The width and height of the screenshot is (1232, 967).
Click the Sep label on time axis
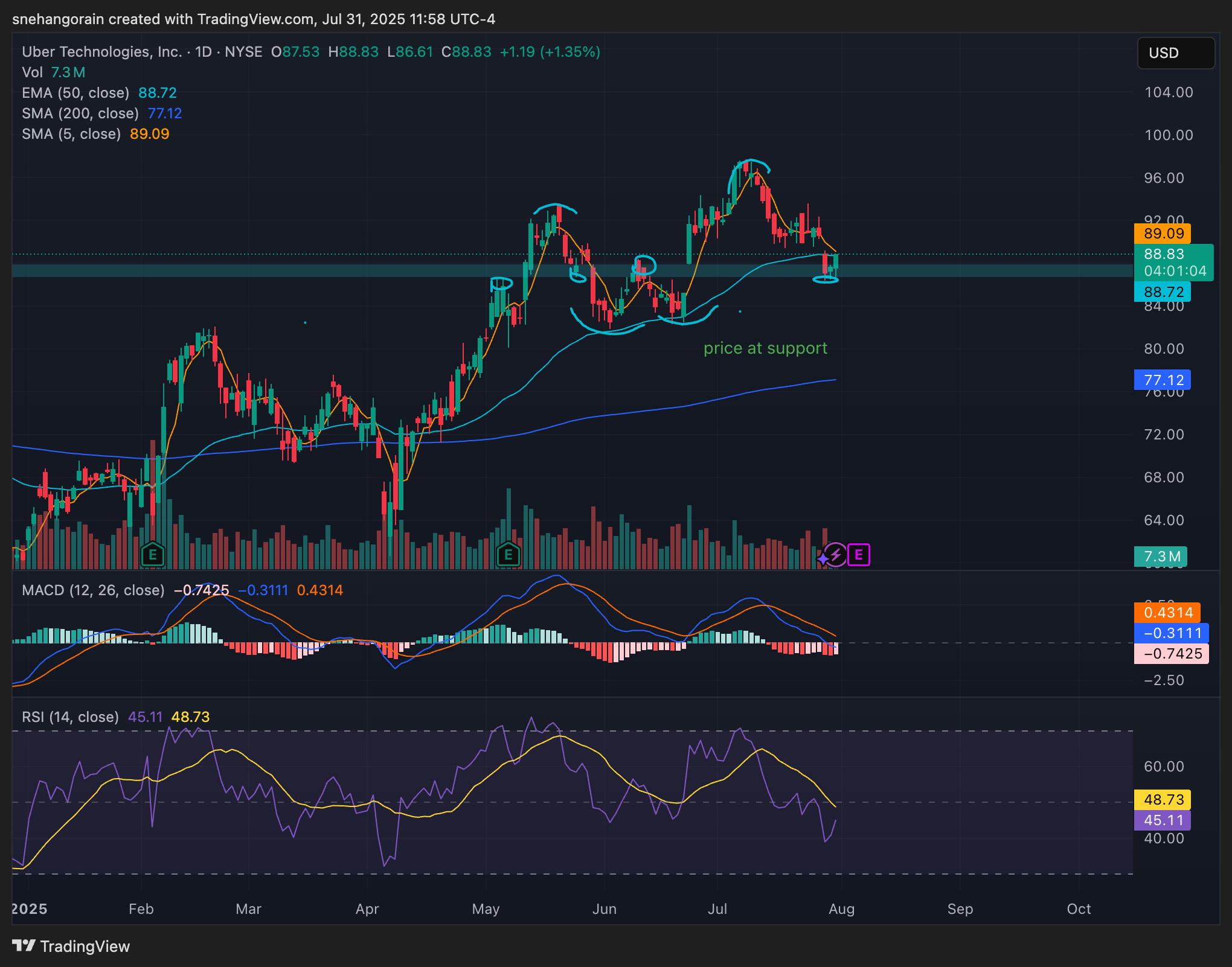960,909
